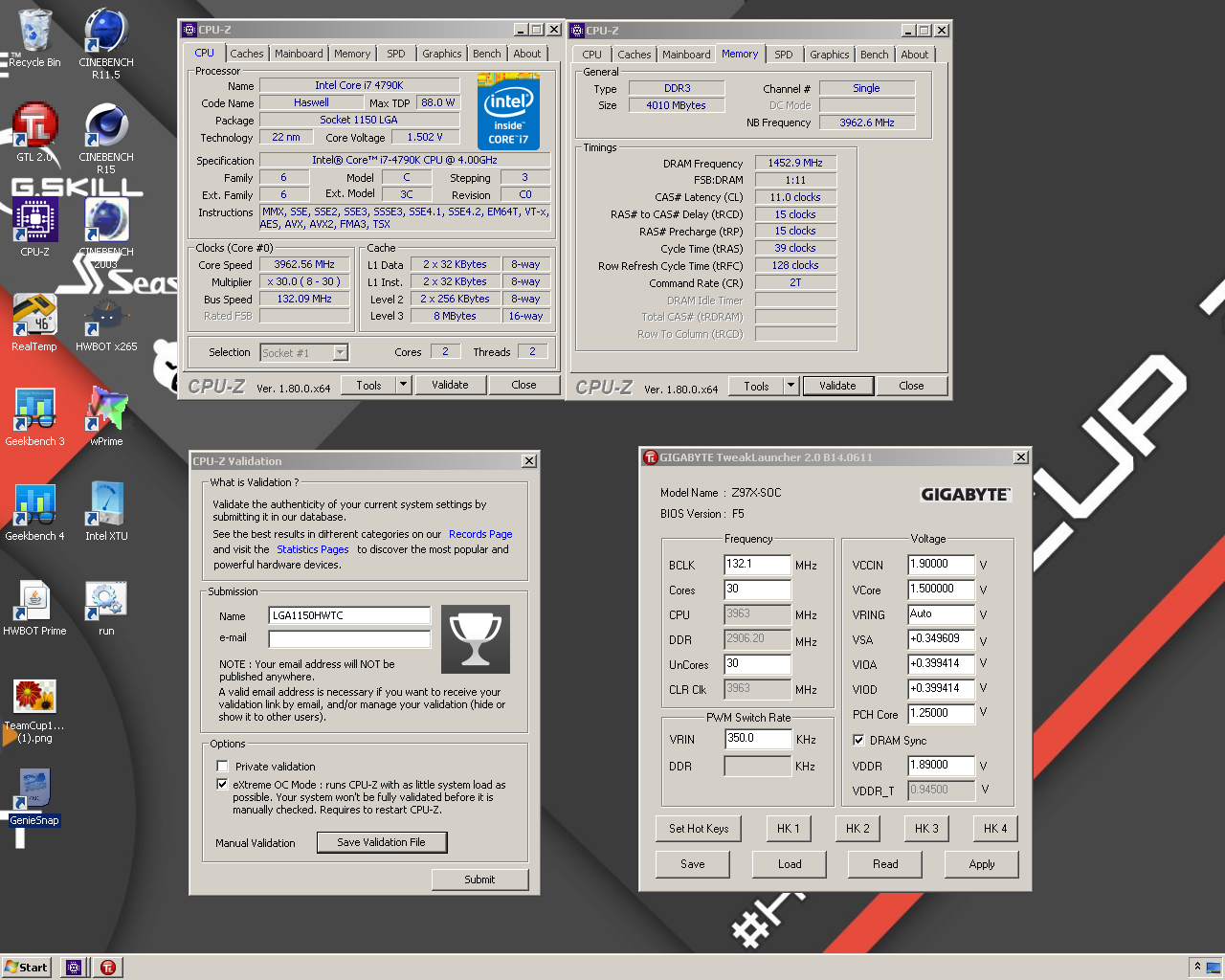
Task: Click Save Validation File button
Action: tap(381, 842)
